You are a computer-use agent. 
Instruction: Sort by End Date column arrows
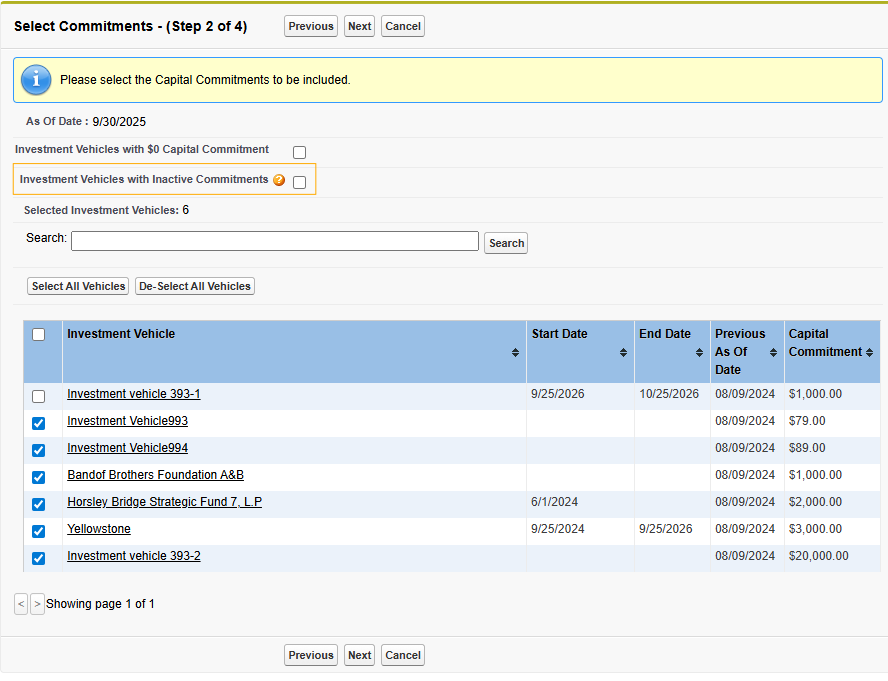pos(699,352)
